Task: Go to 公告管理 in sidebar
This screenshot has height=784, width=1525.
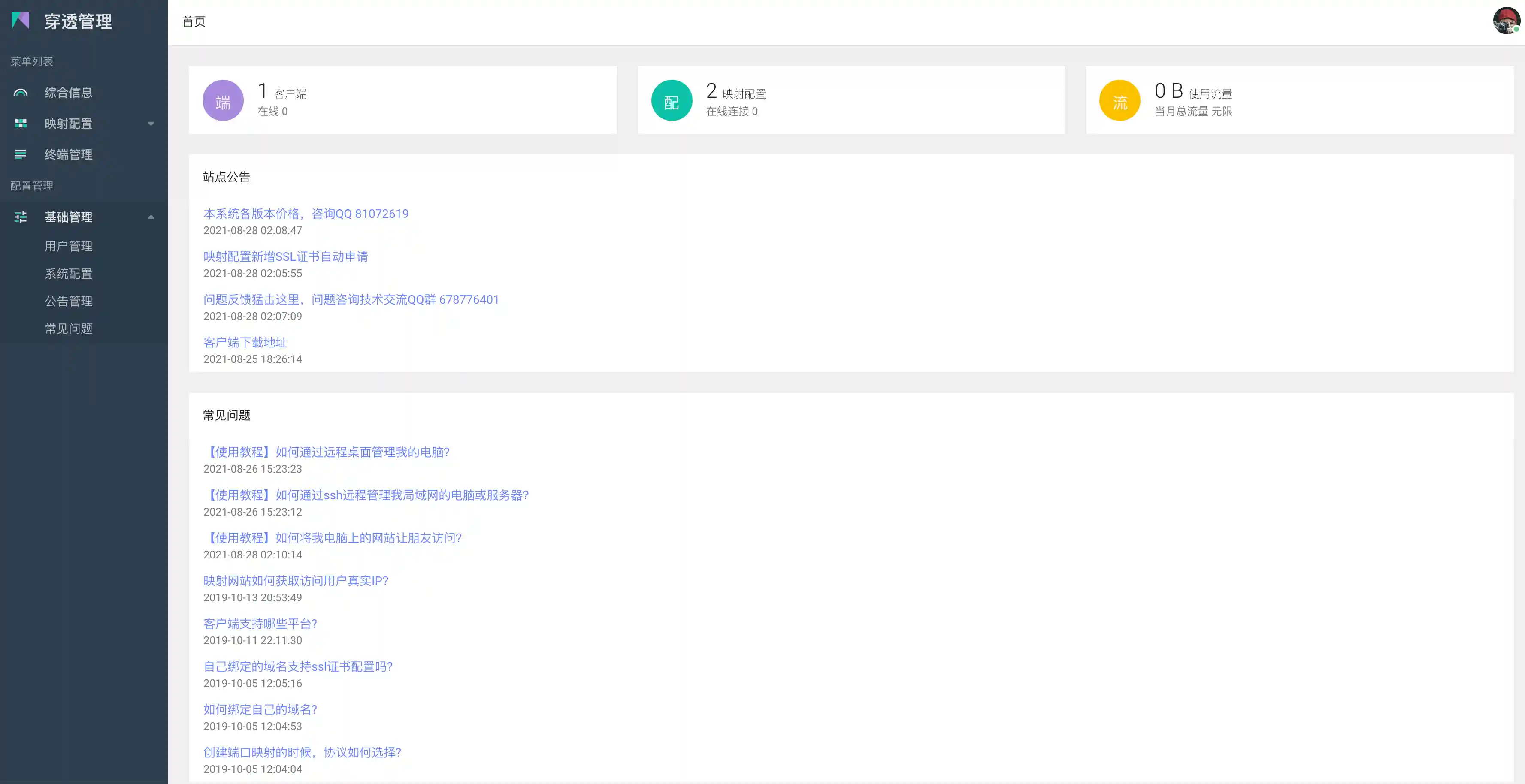Action: point(69,301)
